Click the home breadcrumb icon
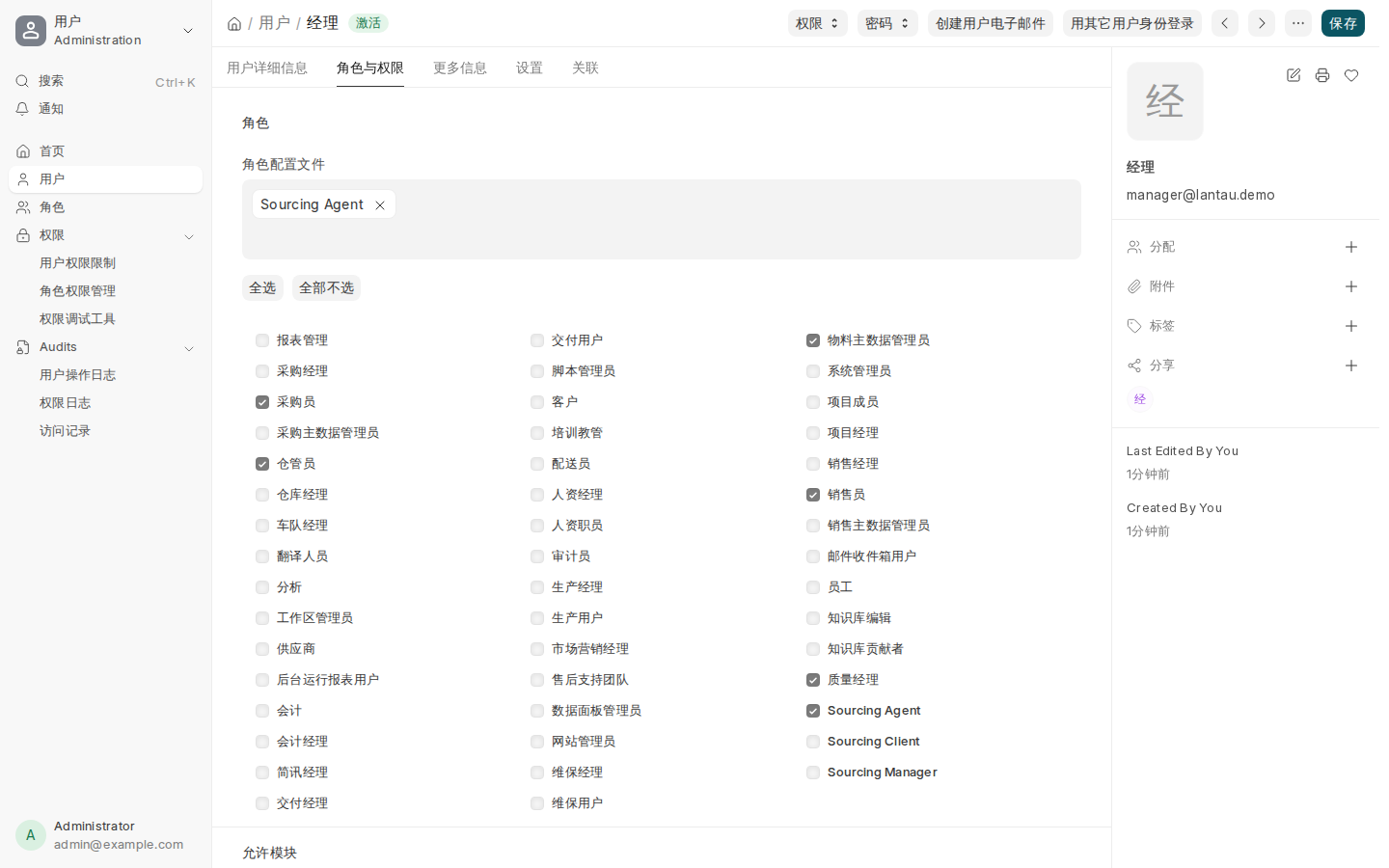The width and height of the screenshot is (1389, 868). point(234,23)
